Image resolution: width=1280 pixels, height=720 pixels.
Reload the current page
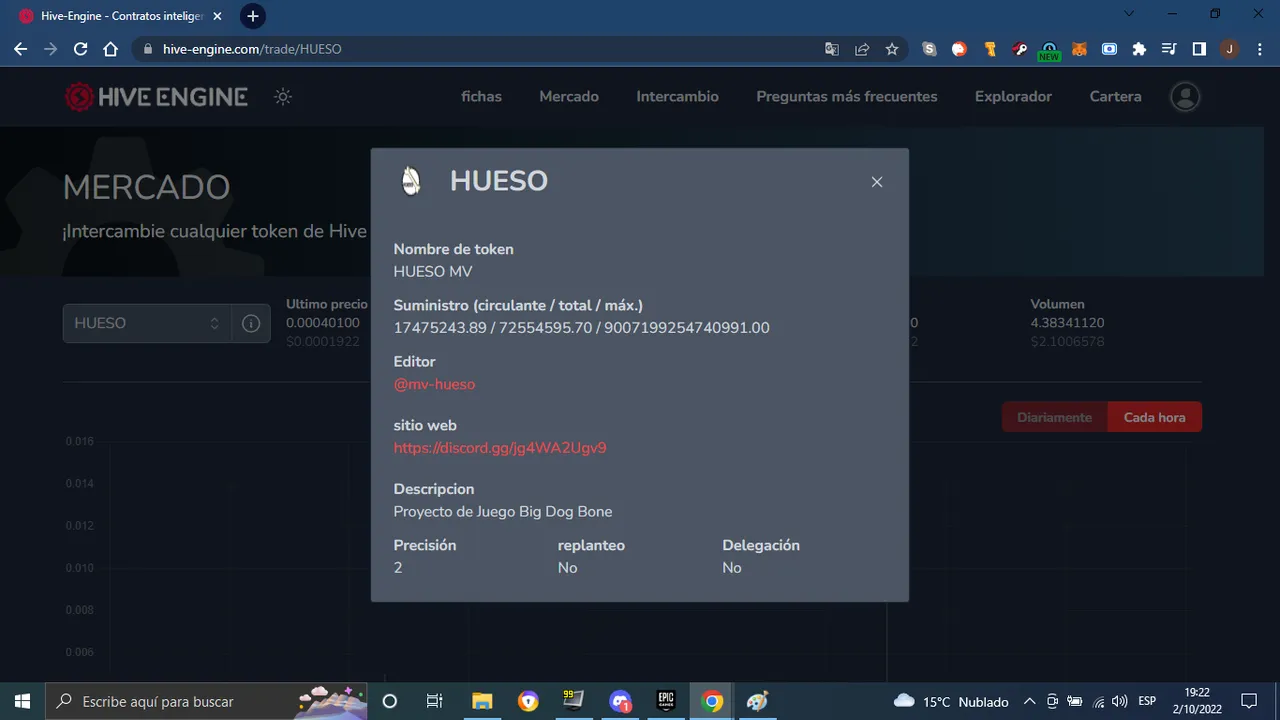(80, 49)
